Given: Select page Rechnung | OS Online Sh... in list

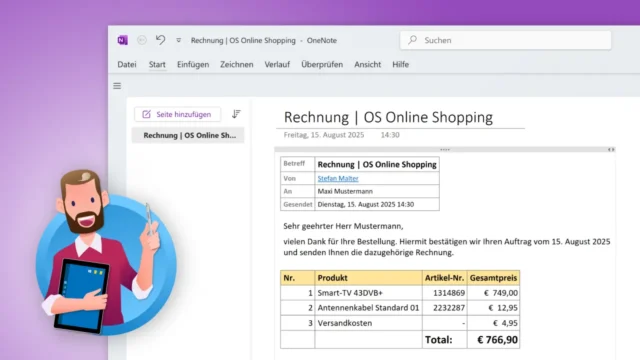Looking at the screenshot, I should [x=188, y=135].
